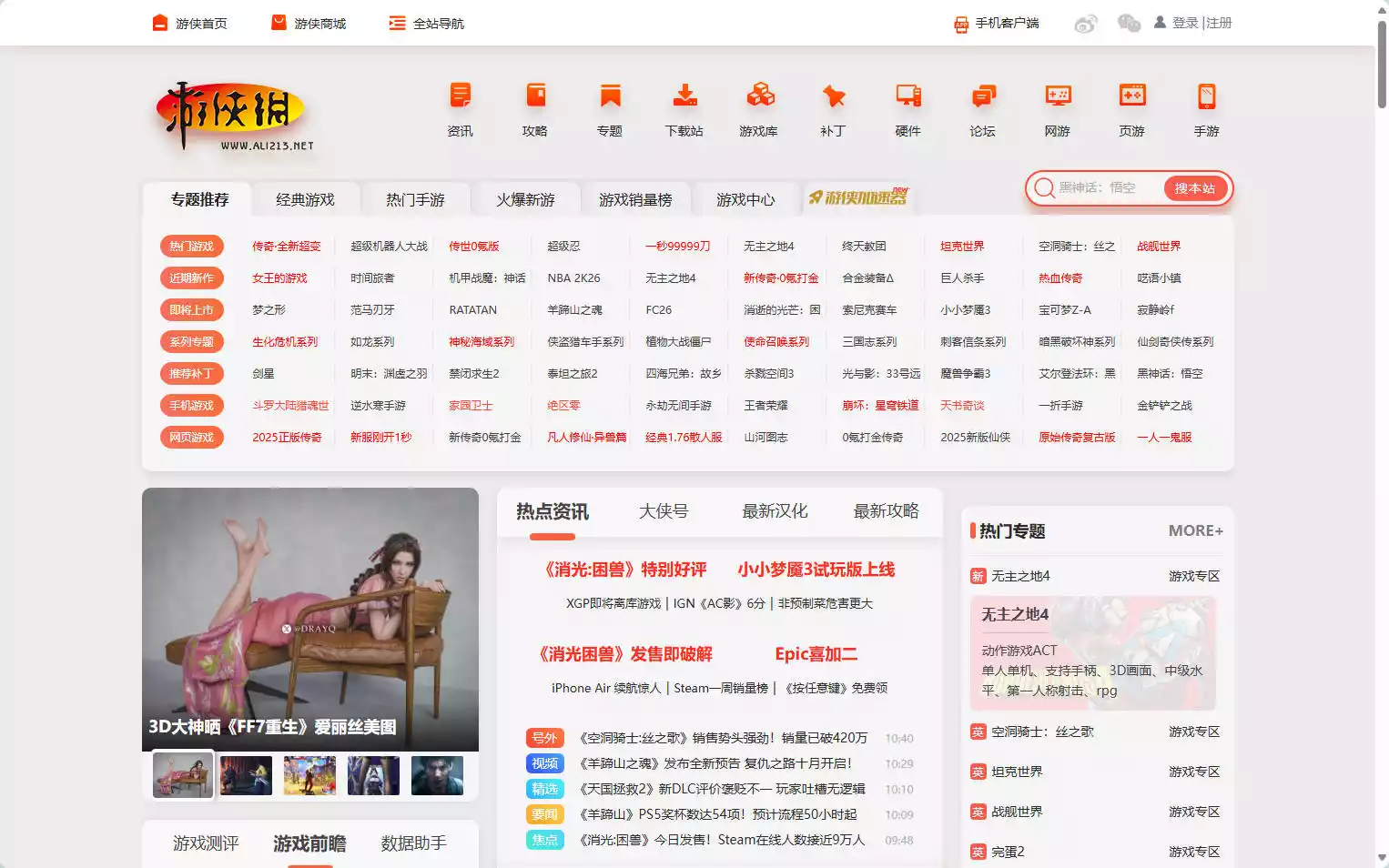The width and height of the screenshot is (1389, 868).
Task: Click the 近期新作 category badge
Action: 191,278
